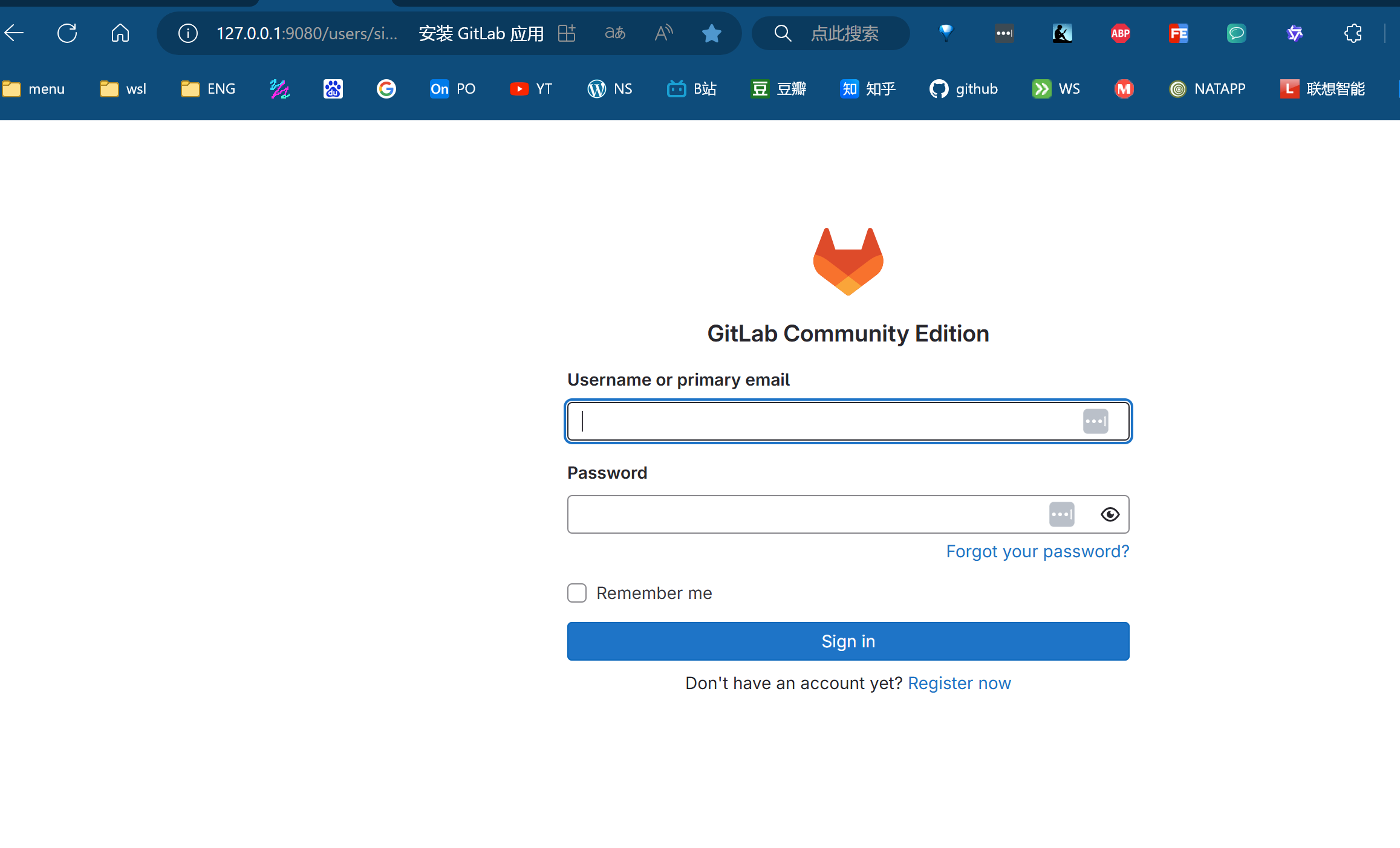Open the WS bookmark
1400x848 pixels.
point(1056,89)
